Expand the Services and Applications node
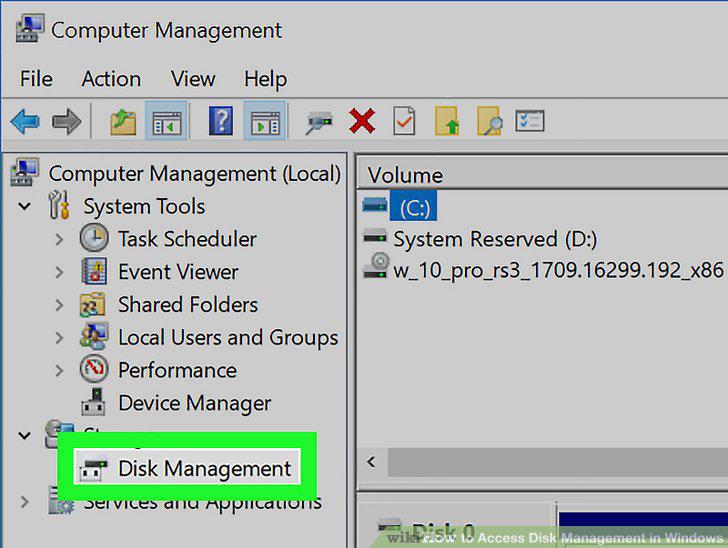The image size is (728, 548). (25, 502)
